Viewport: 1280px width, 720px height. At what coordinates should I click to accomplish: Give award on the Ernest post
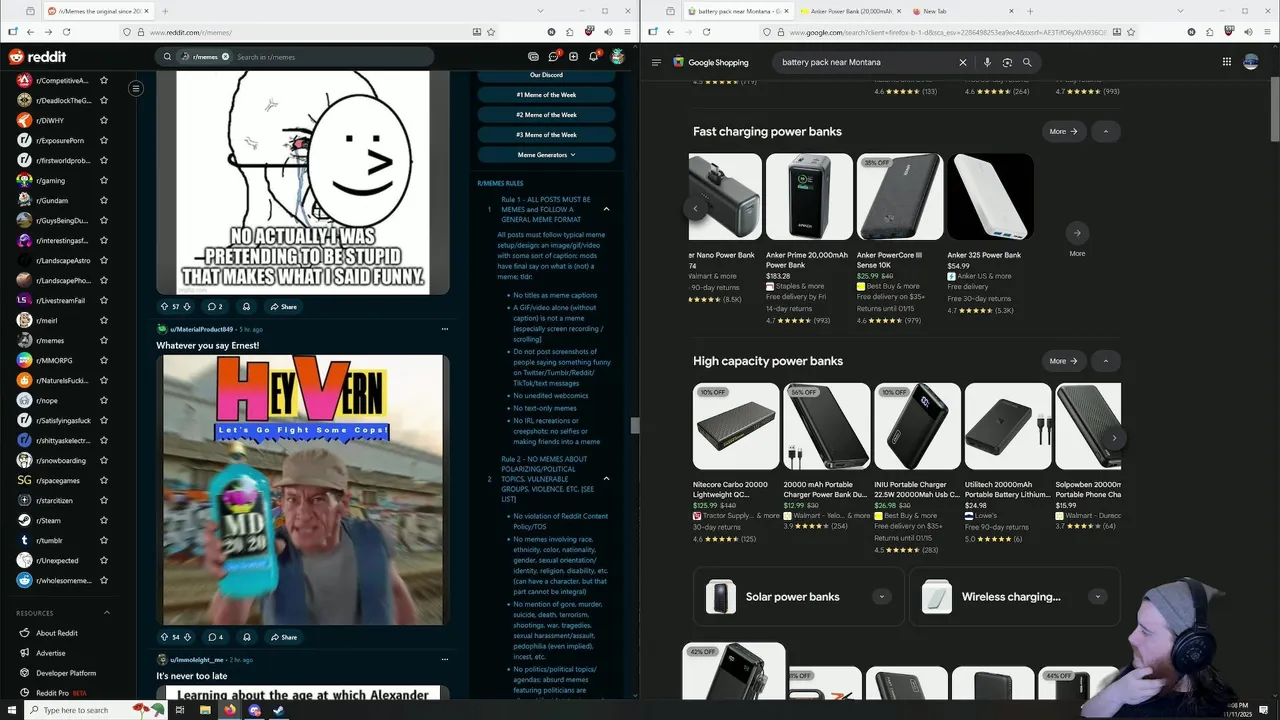tap(246, 637)
